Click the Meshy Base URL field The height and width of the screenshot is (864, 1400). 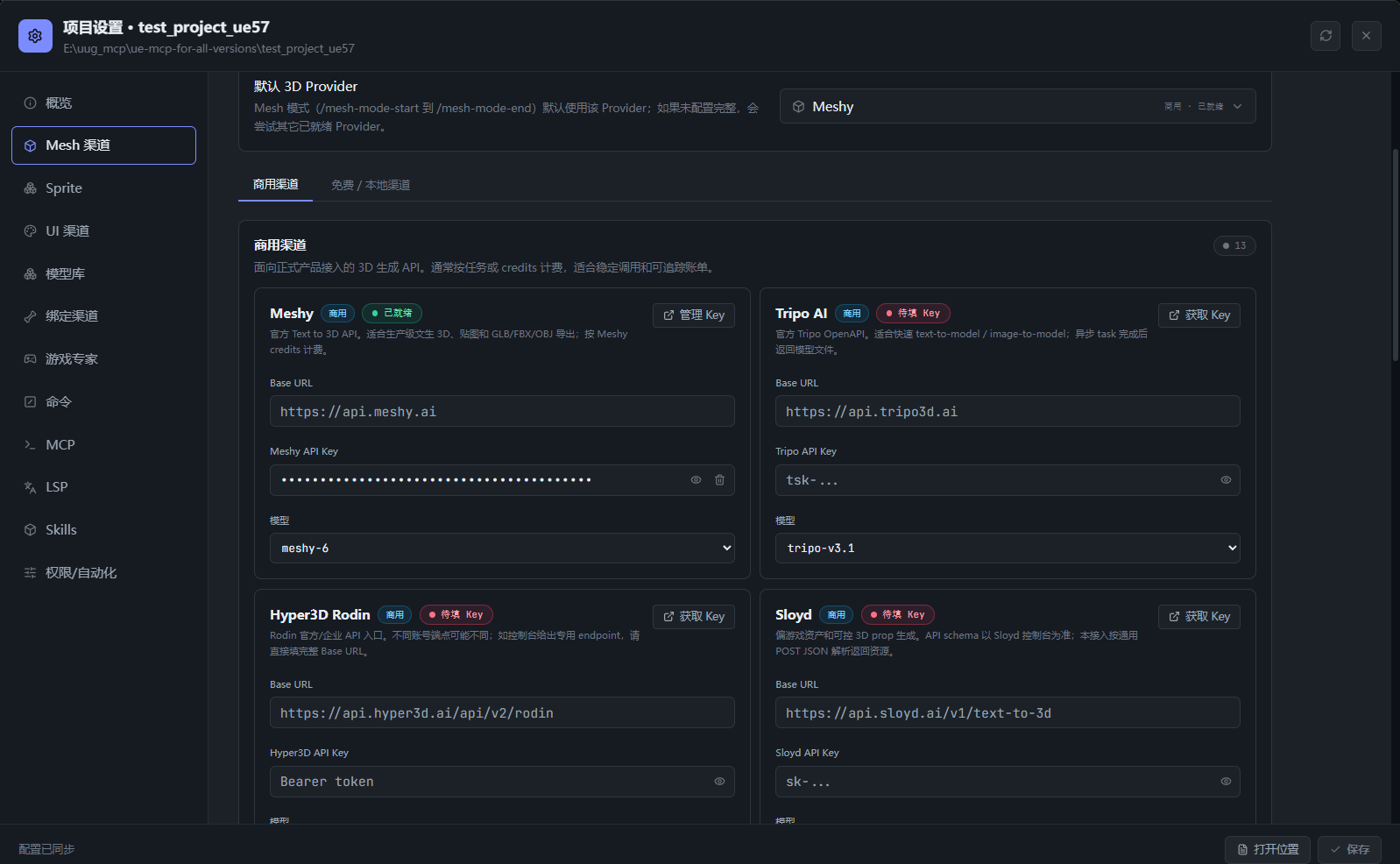pyautogui.click(x=502, y=412)
